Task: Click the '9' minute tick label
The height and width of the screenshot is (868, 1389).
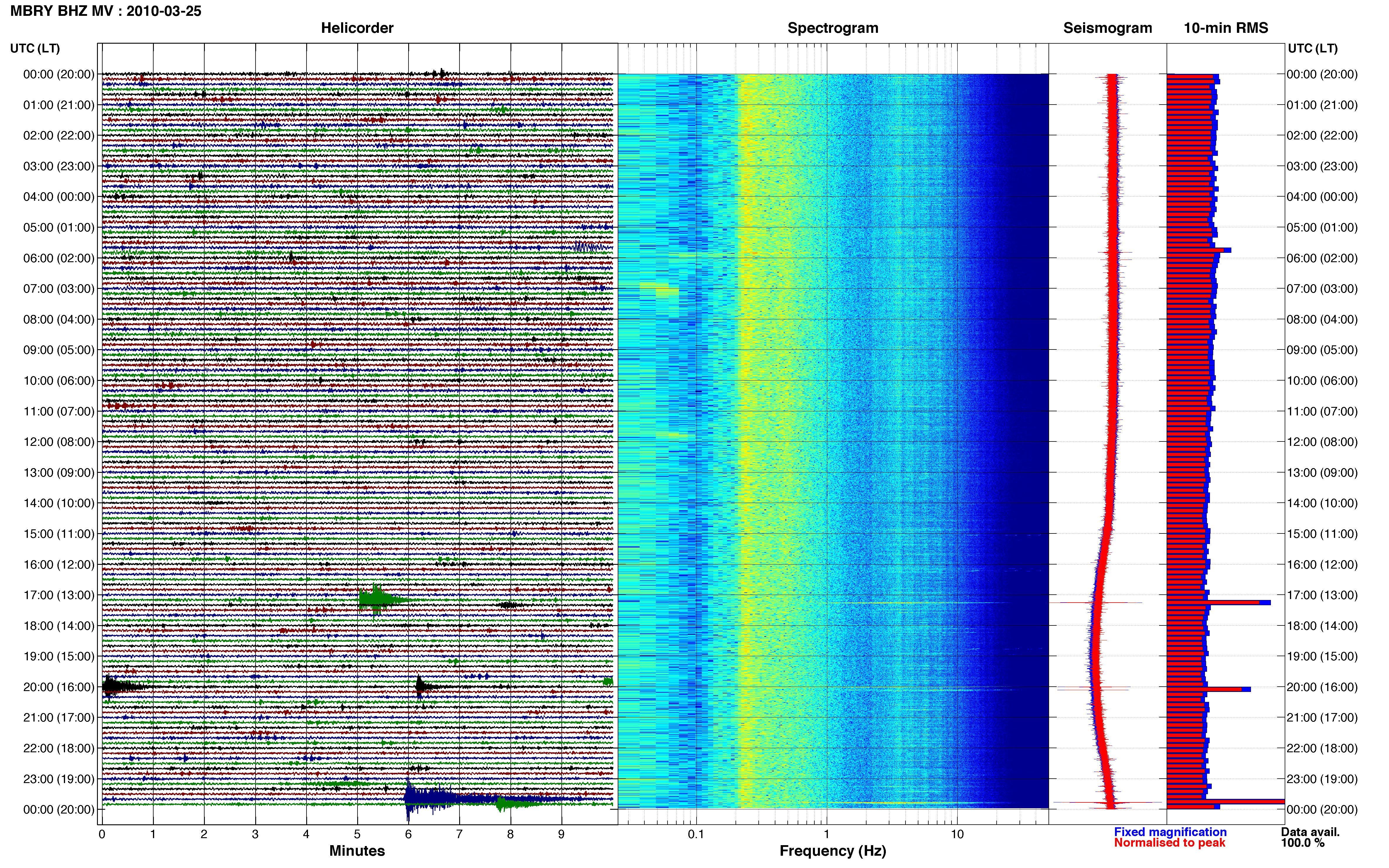Action: point(561,834)
